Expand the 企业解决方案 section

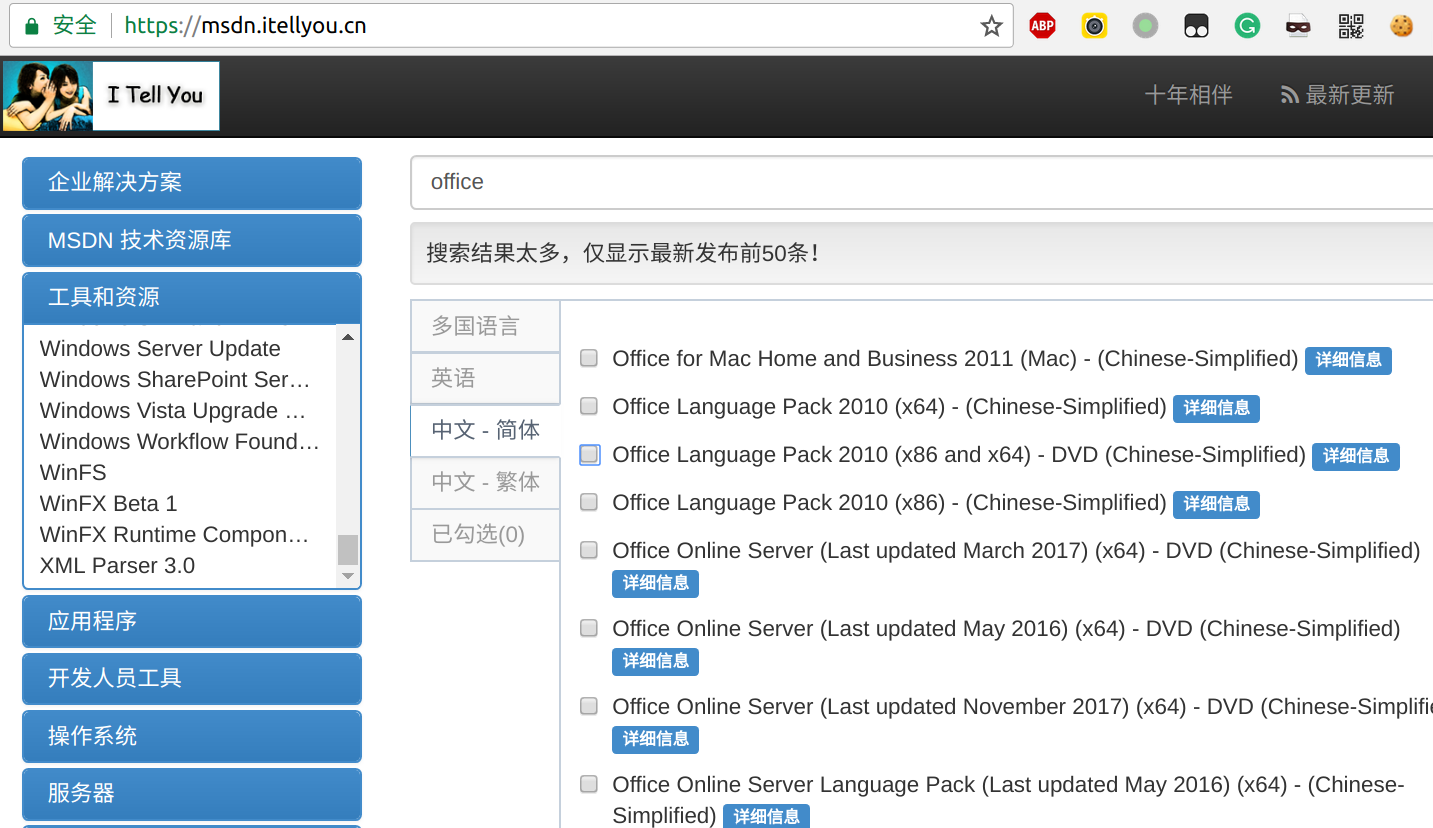tap(192, 183)
